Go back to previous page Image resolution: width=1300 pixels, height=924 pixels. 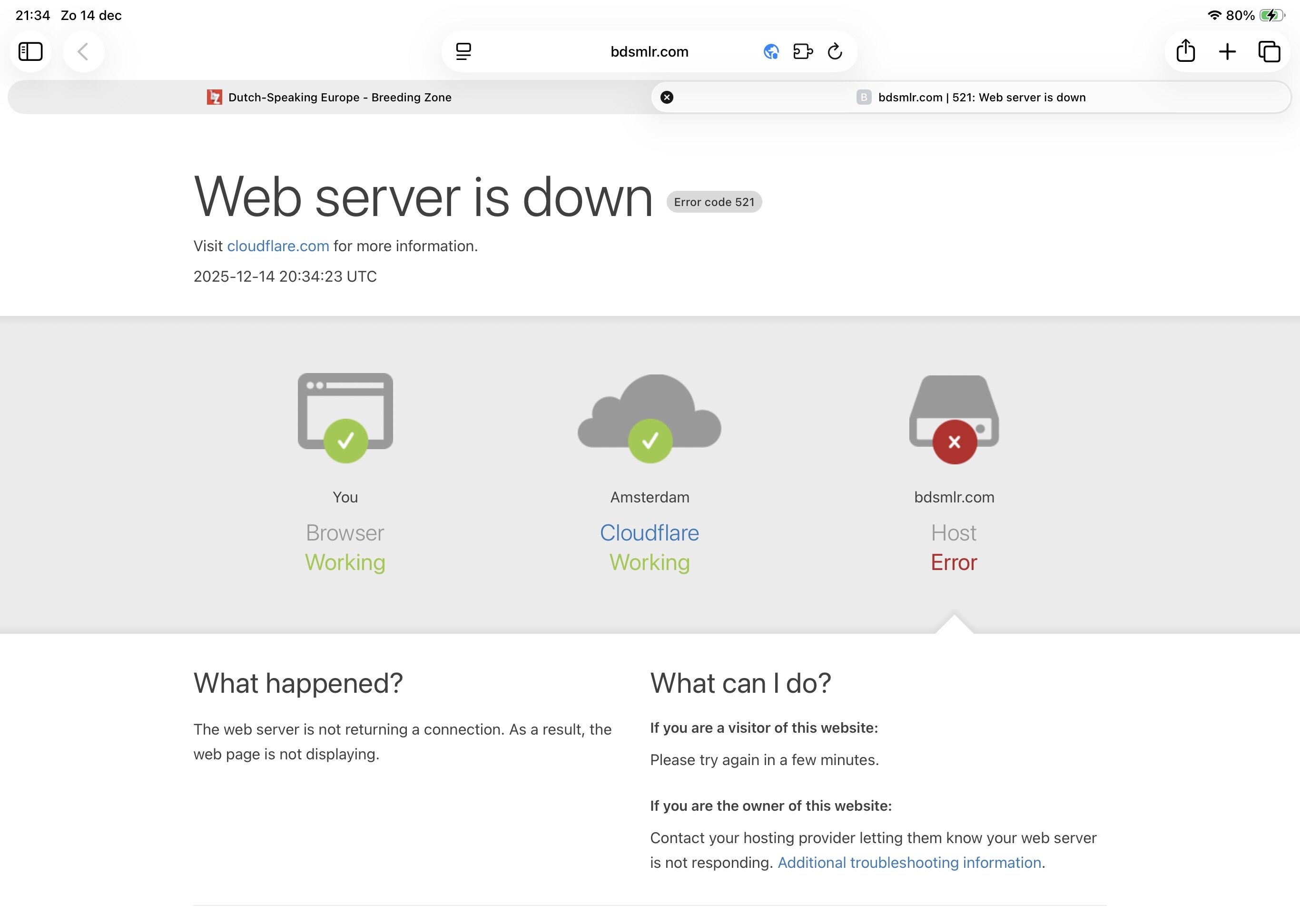click(x=83, y=52)
